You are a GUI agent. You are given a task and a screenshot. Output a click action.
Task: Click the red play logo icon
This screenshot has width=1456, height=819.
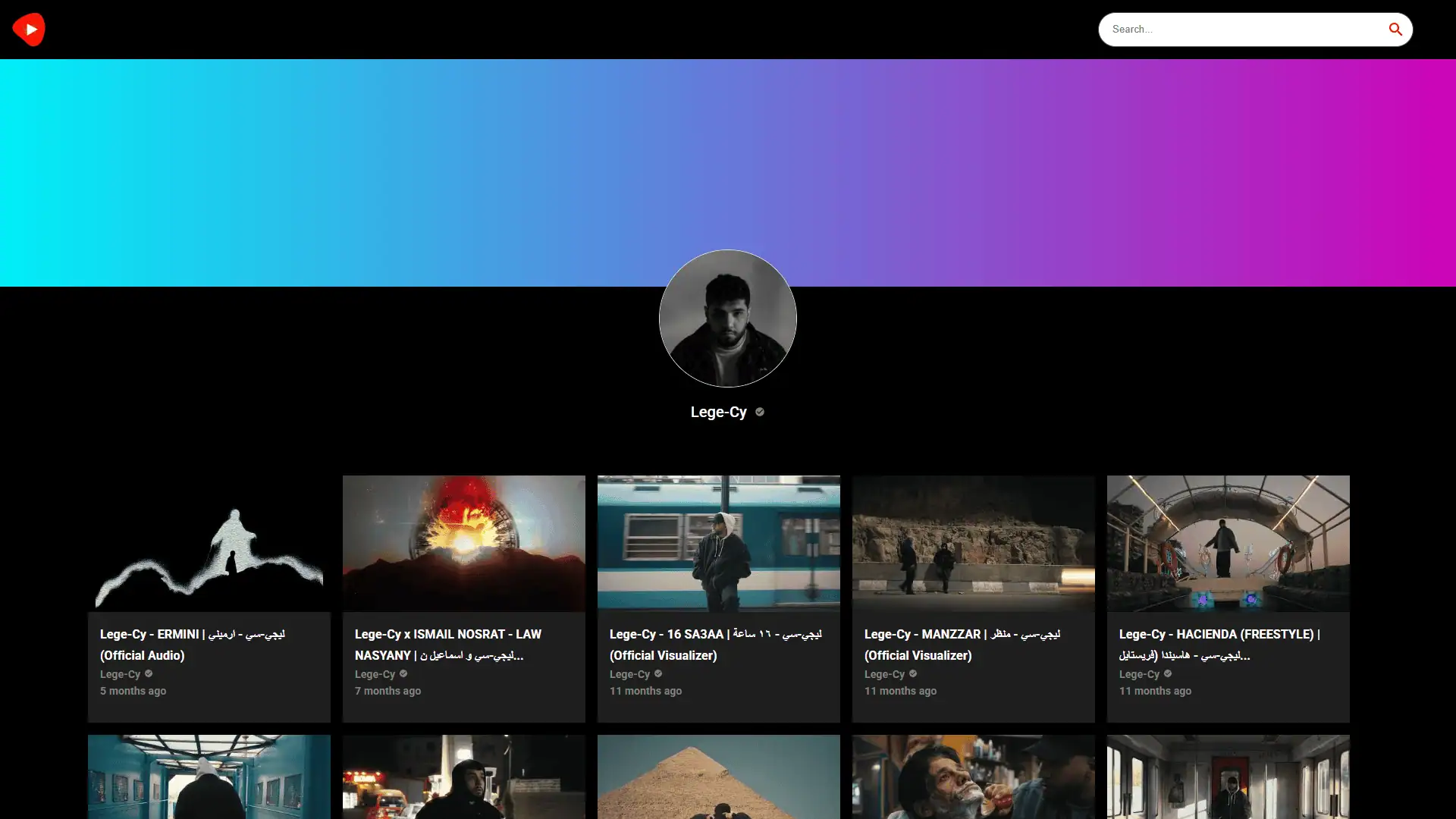(29, 30)
